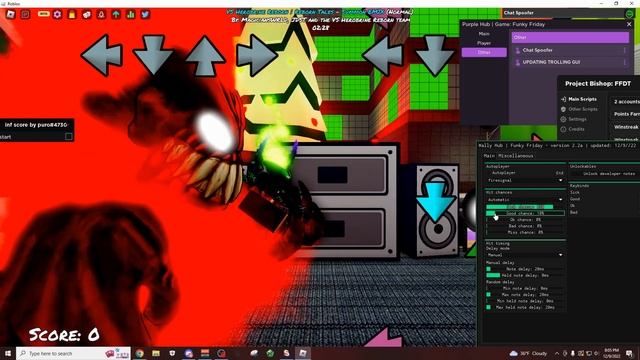Adjust the Bad chance slider
640x360 pixels.
[x=525, y=226]
